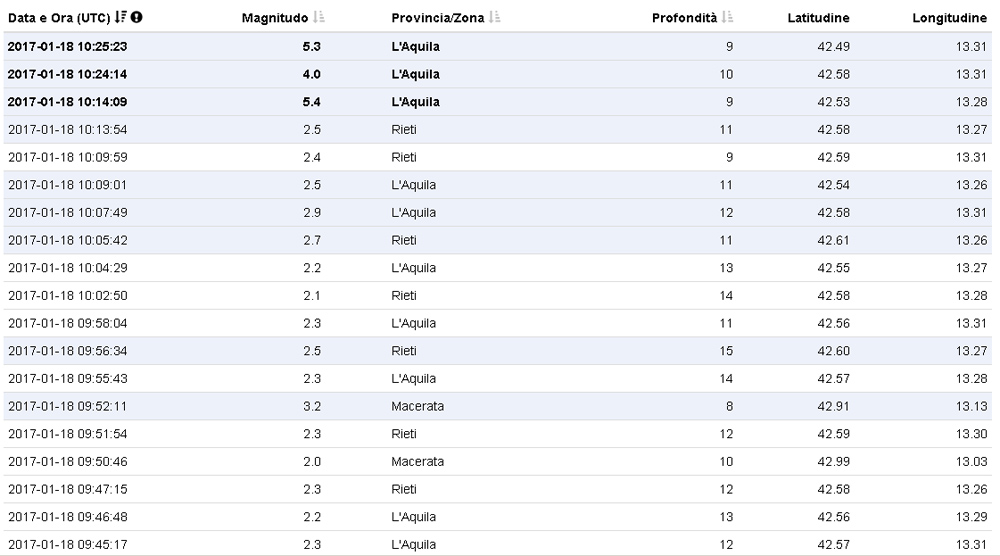
Task: Click the sort icon beside Provincia/Zona
Action: tap(494, 17)
